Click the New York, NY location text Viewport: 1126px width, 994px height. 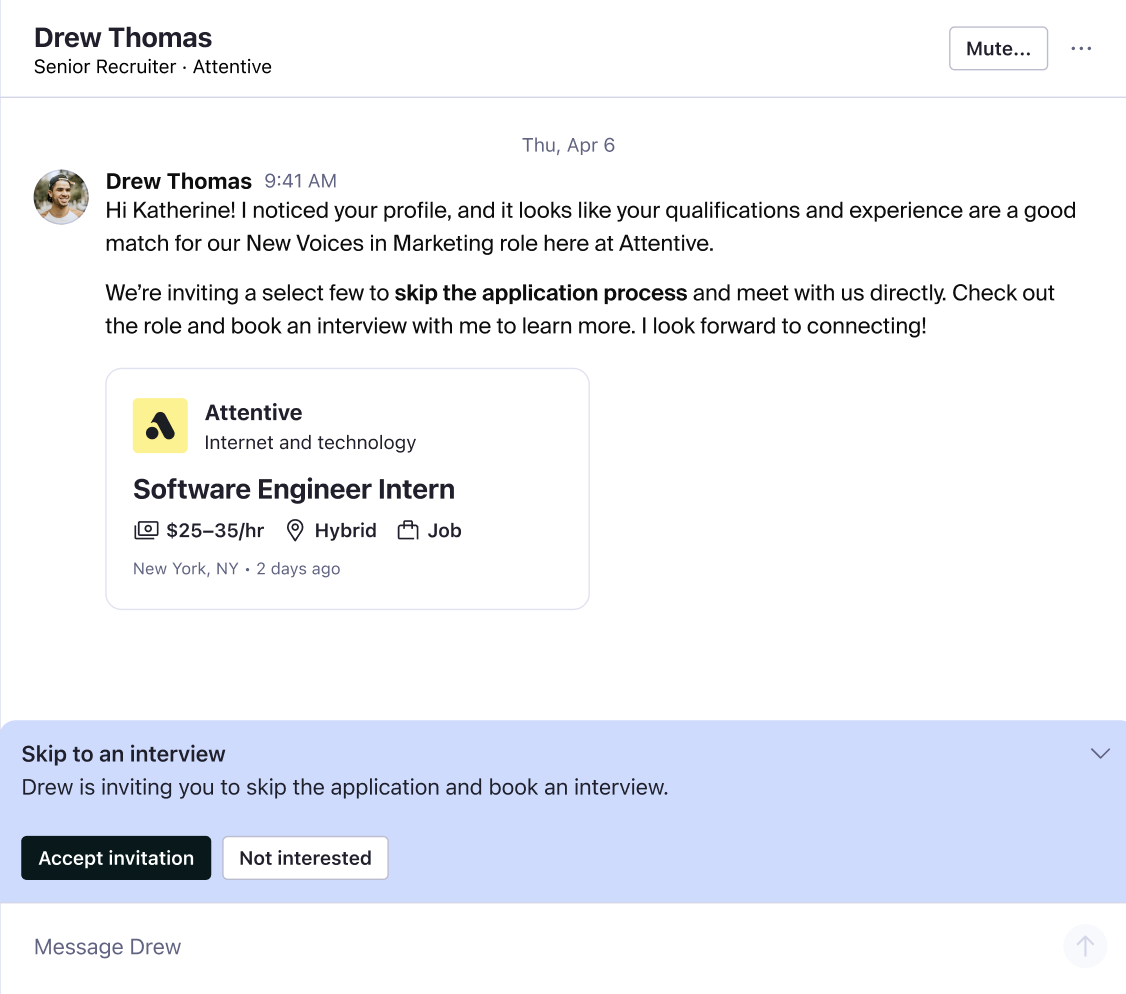(185, 568)
